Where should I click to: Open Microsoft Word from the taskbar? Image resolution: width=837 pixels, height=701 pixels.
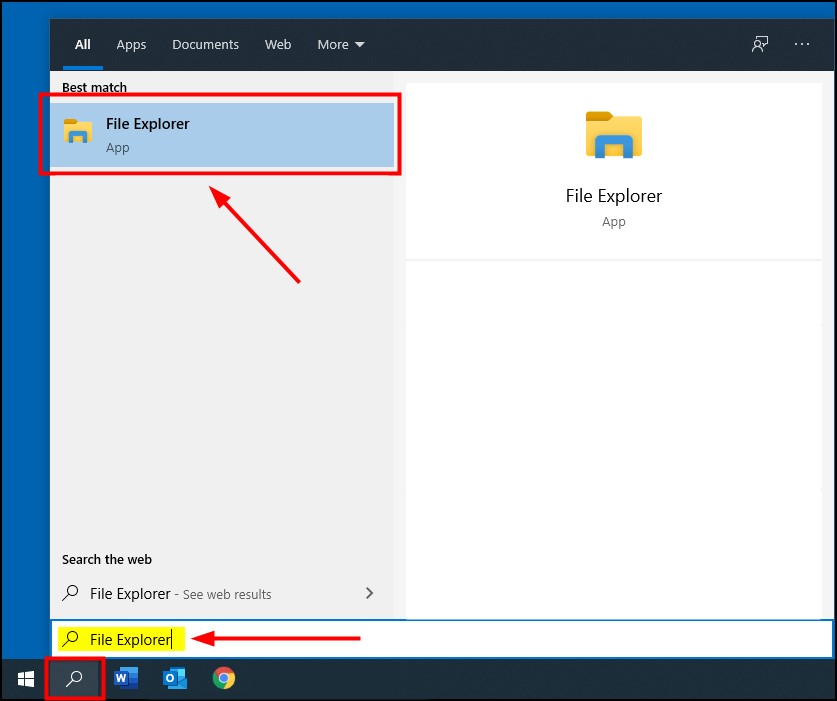(x=125, y=678)
